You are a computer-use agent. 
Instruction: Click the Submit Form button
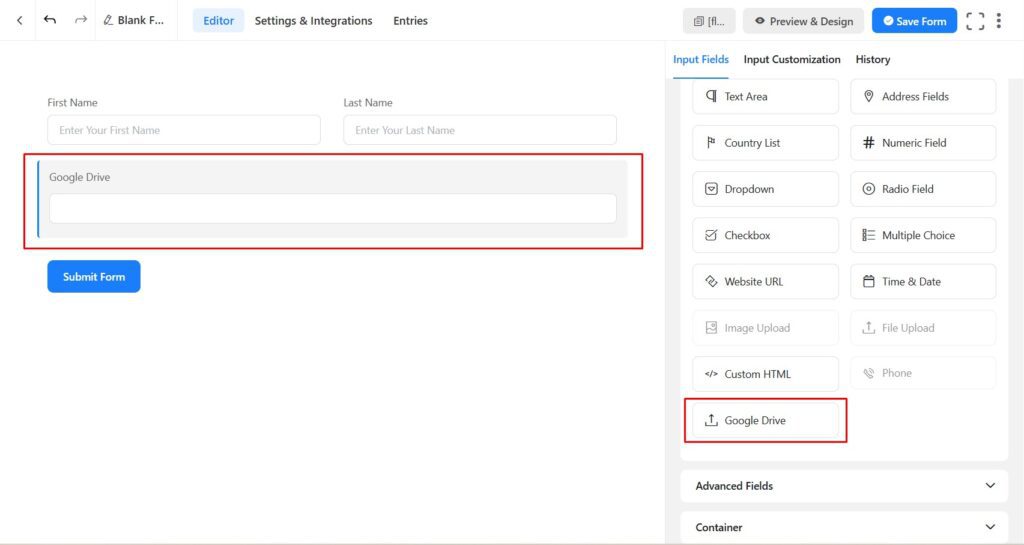93,277
